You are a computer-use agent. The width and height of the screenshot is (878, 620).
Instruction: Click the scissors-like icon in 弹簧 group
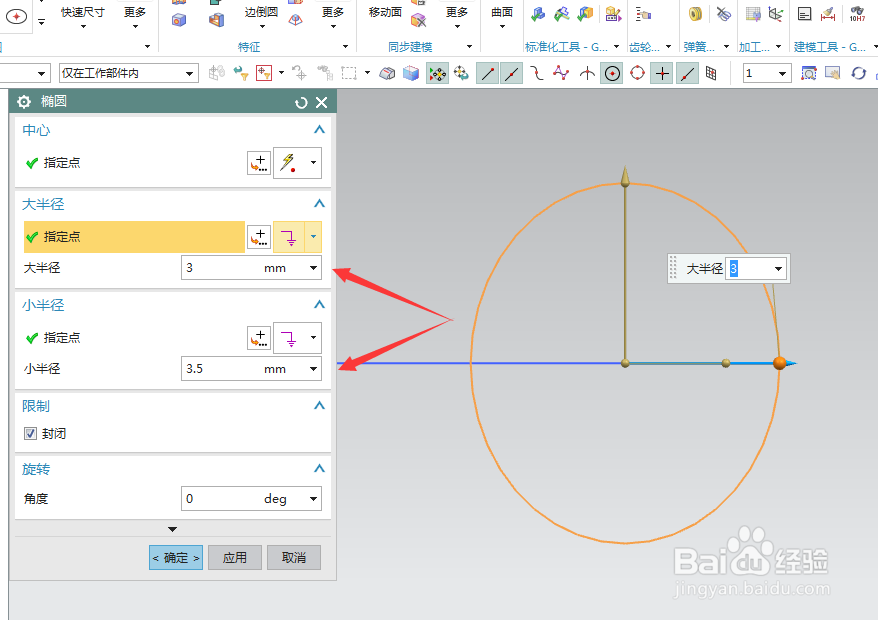point(723,15)
